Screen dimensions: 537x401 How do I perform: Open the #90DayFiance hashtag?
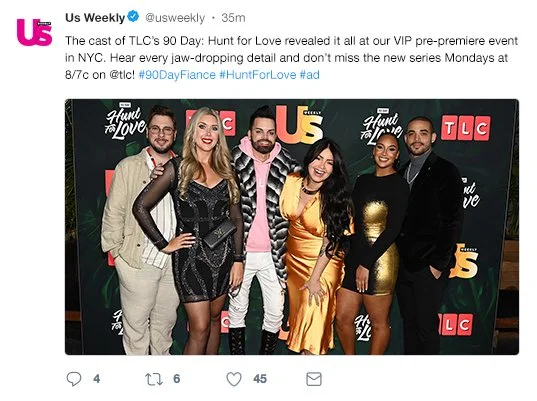(x=177, y=75)
